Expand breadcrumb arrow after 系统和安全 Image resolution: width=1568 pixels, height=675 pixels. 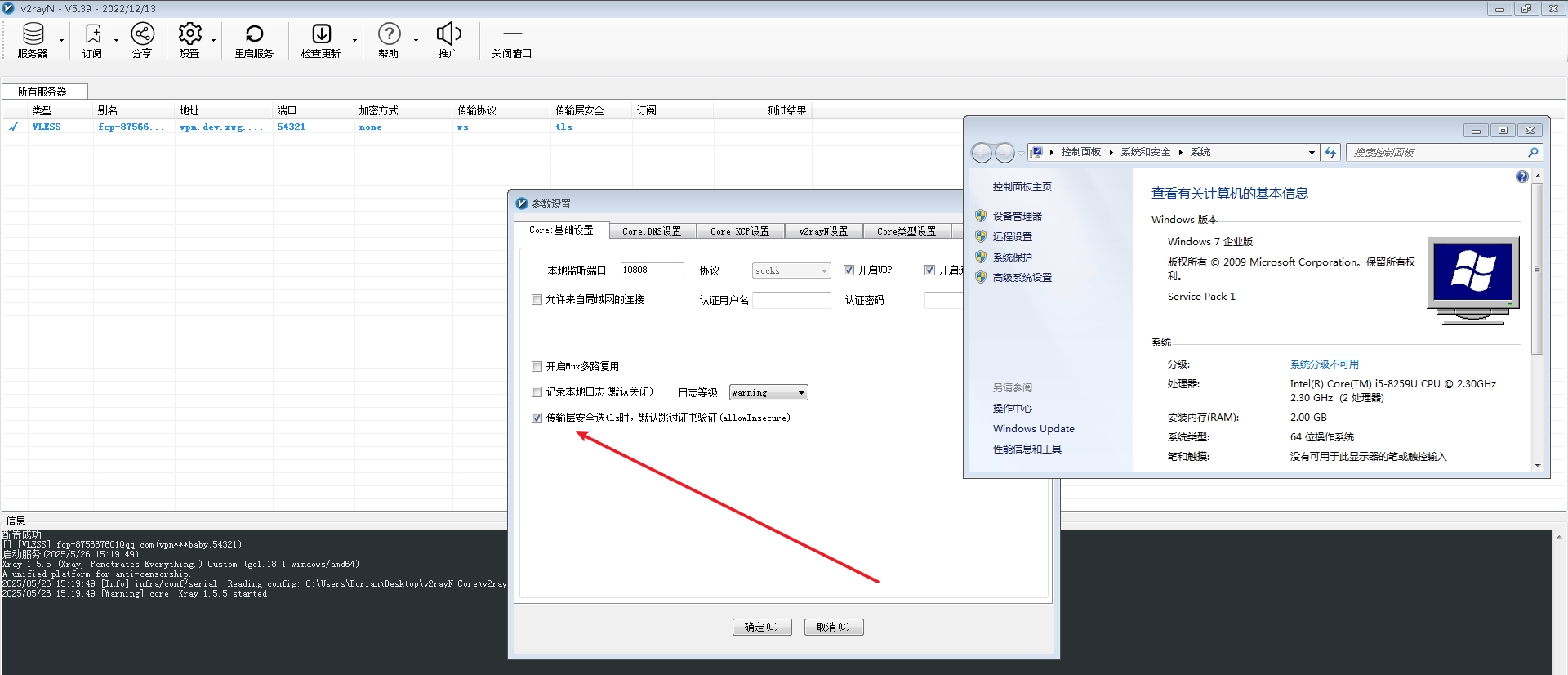(x=1180, y=152)
